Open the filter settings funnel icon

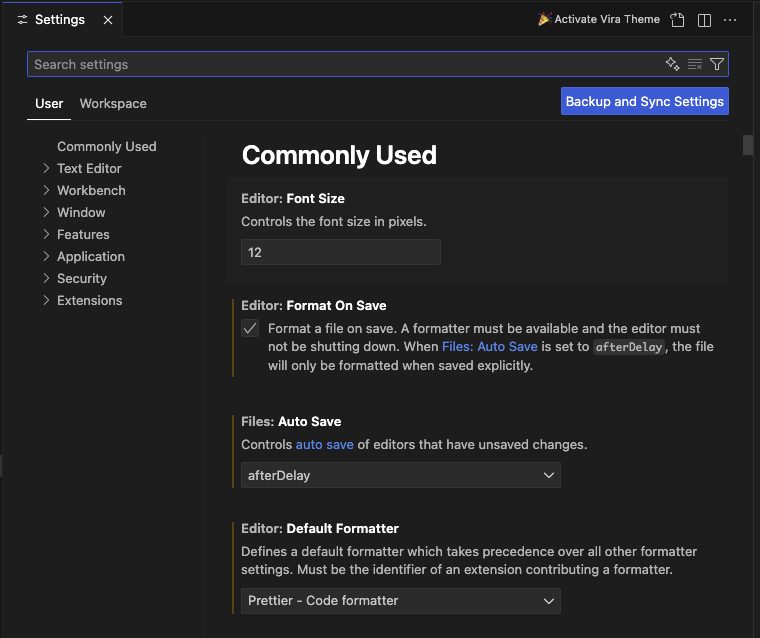(717, 64)
